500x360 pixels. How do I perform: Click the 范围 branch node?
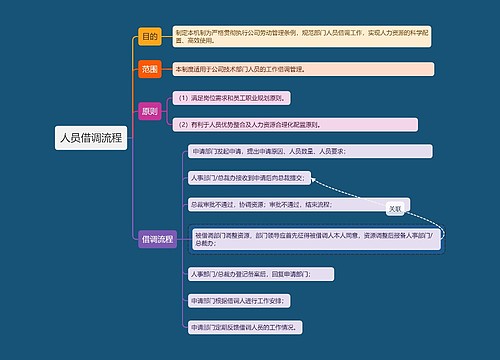point(150,69)
